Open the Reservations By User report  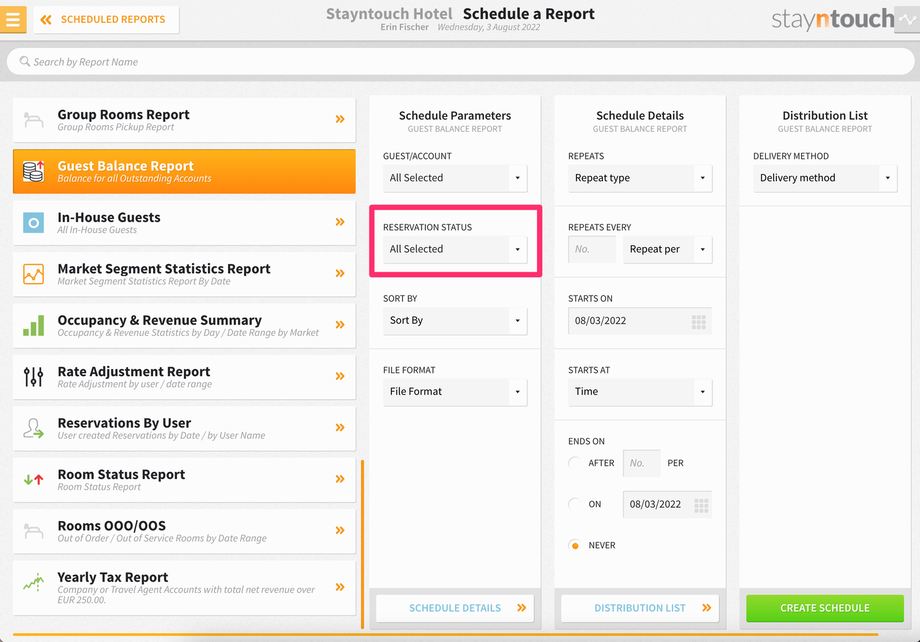(184, 428)
